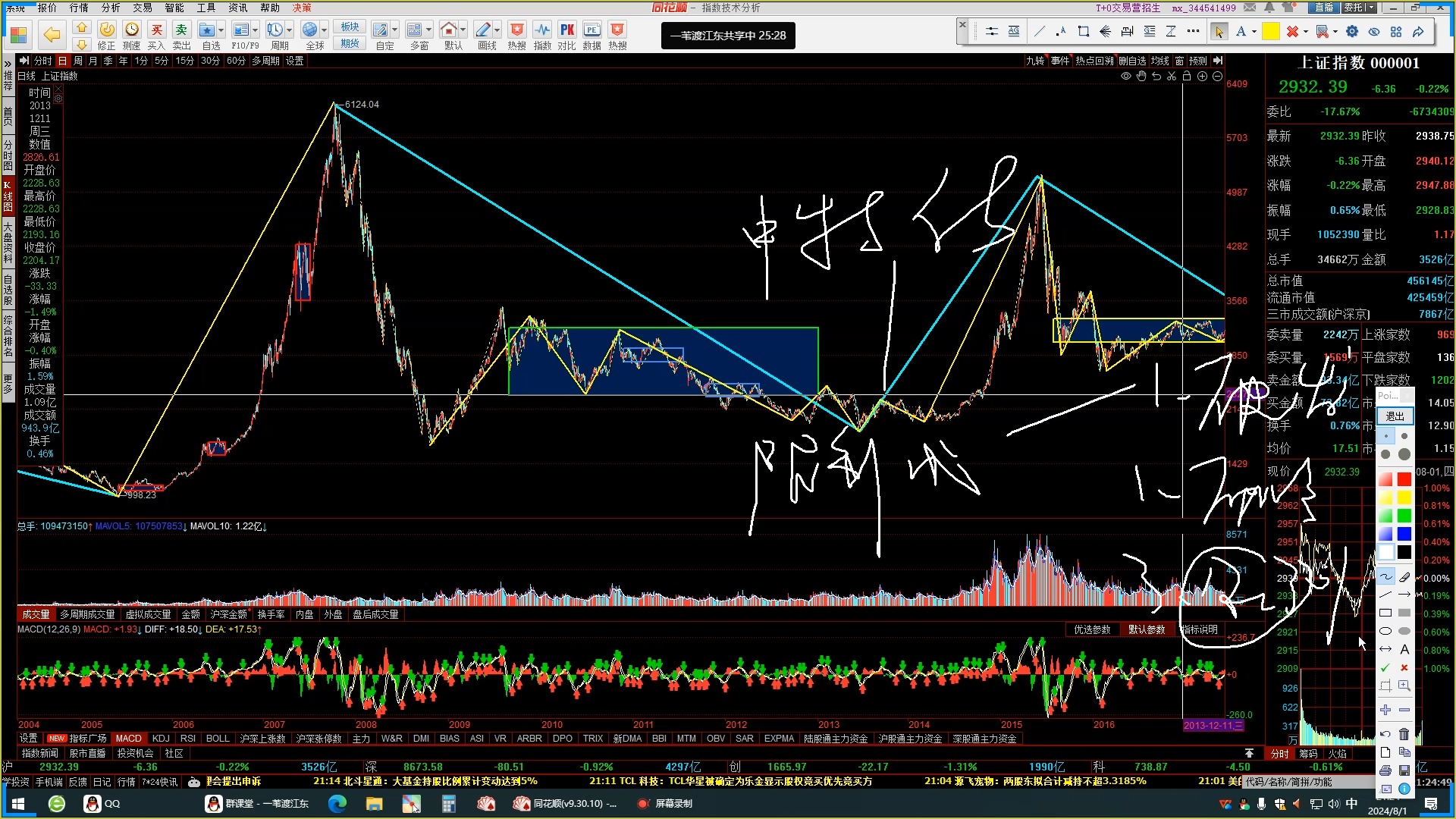Select the freehand pen in Pointofix palette
The image size is (1456, 819).
point(1385,577)
